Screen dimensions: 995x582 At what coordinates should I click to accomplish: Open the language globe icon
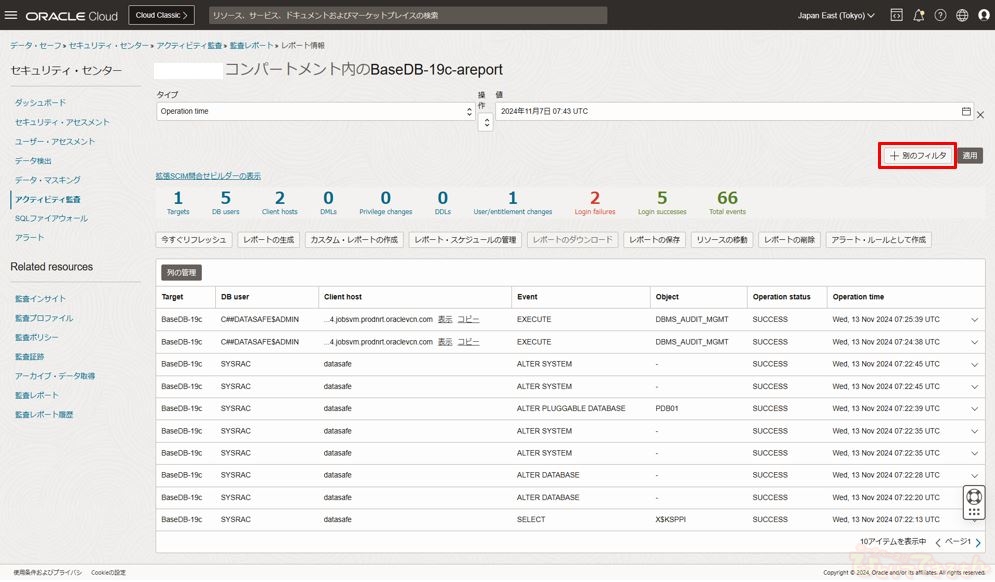click(x=962, y=16)
